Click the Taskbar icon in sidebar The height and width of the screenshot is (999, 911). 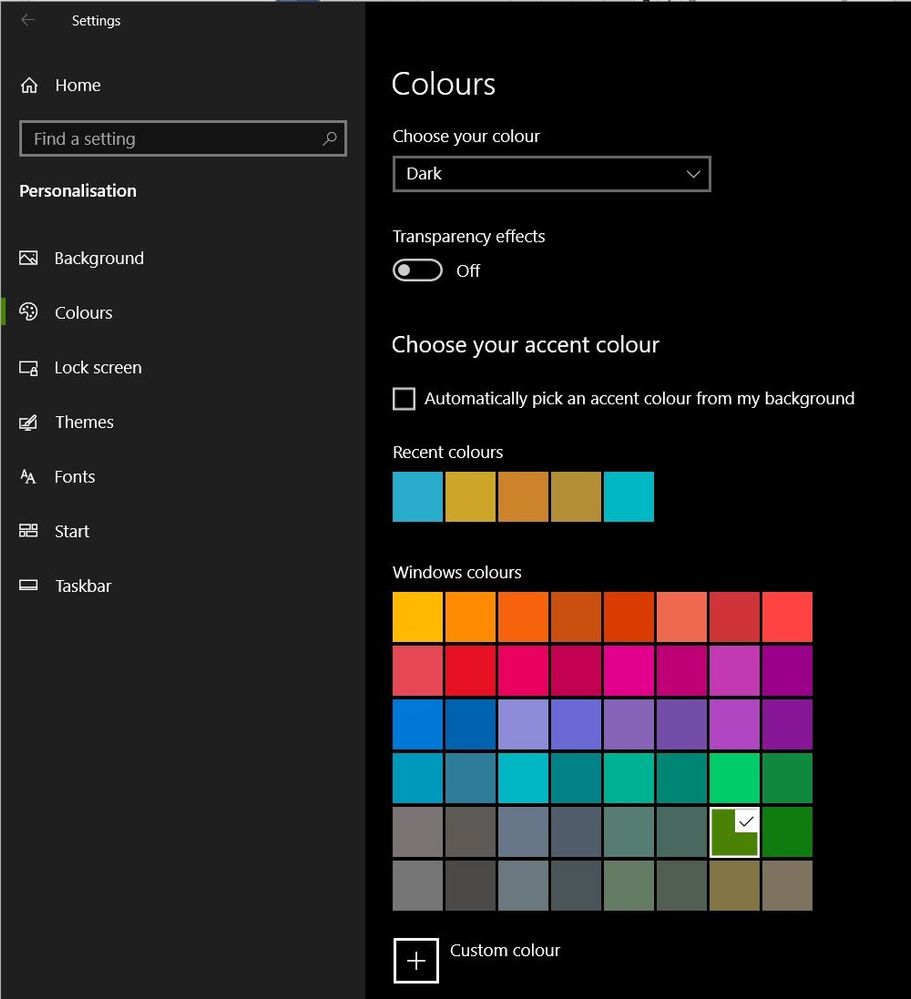pyautogui.click(x=29, y=586)
